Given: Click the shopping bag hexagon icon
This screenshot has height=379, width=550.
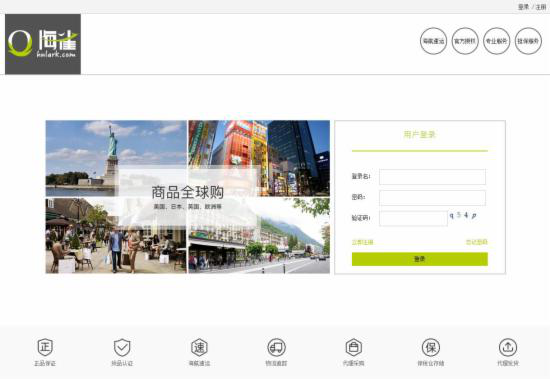Looking at the screenshot, I should [x=354, y=347].
